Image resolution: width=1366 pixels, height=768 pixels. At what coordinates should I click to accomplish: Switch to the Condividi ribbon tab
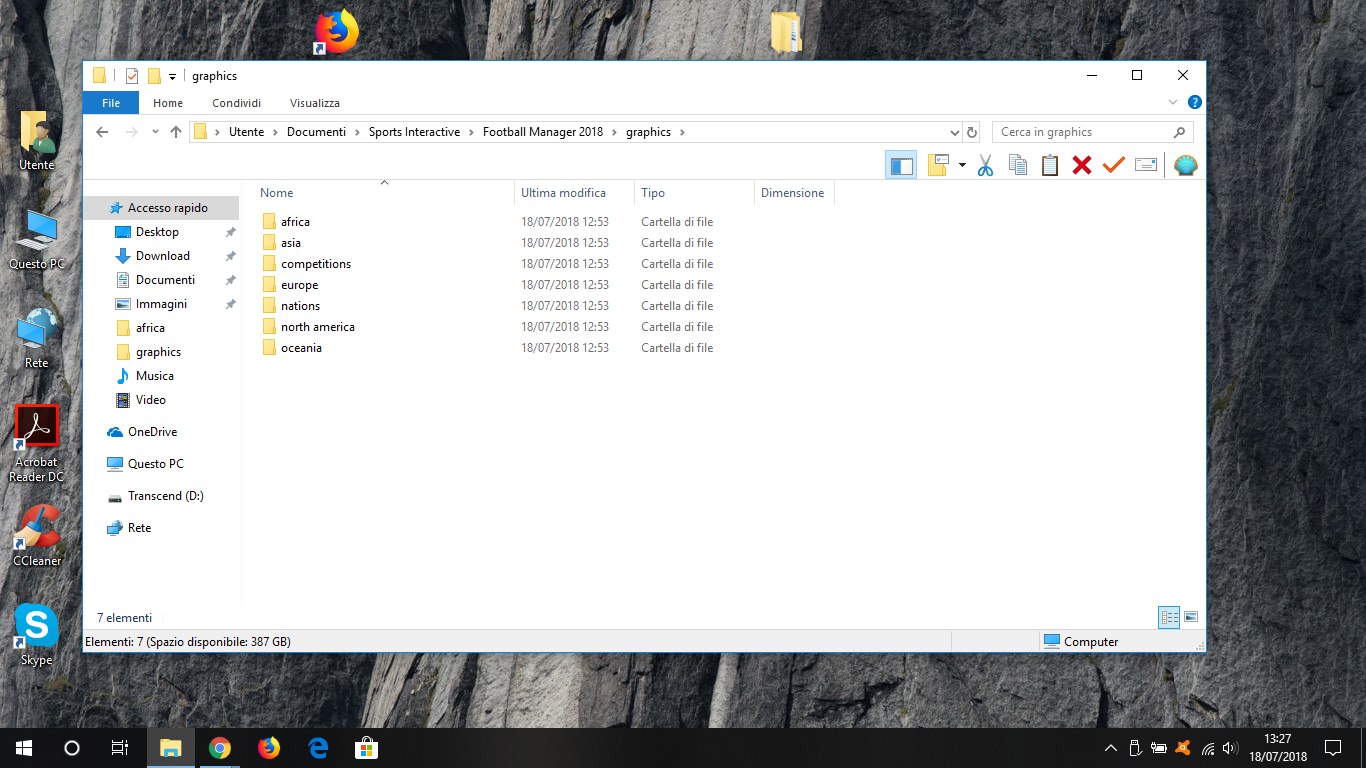coord(237,103)
